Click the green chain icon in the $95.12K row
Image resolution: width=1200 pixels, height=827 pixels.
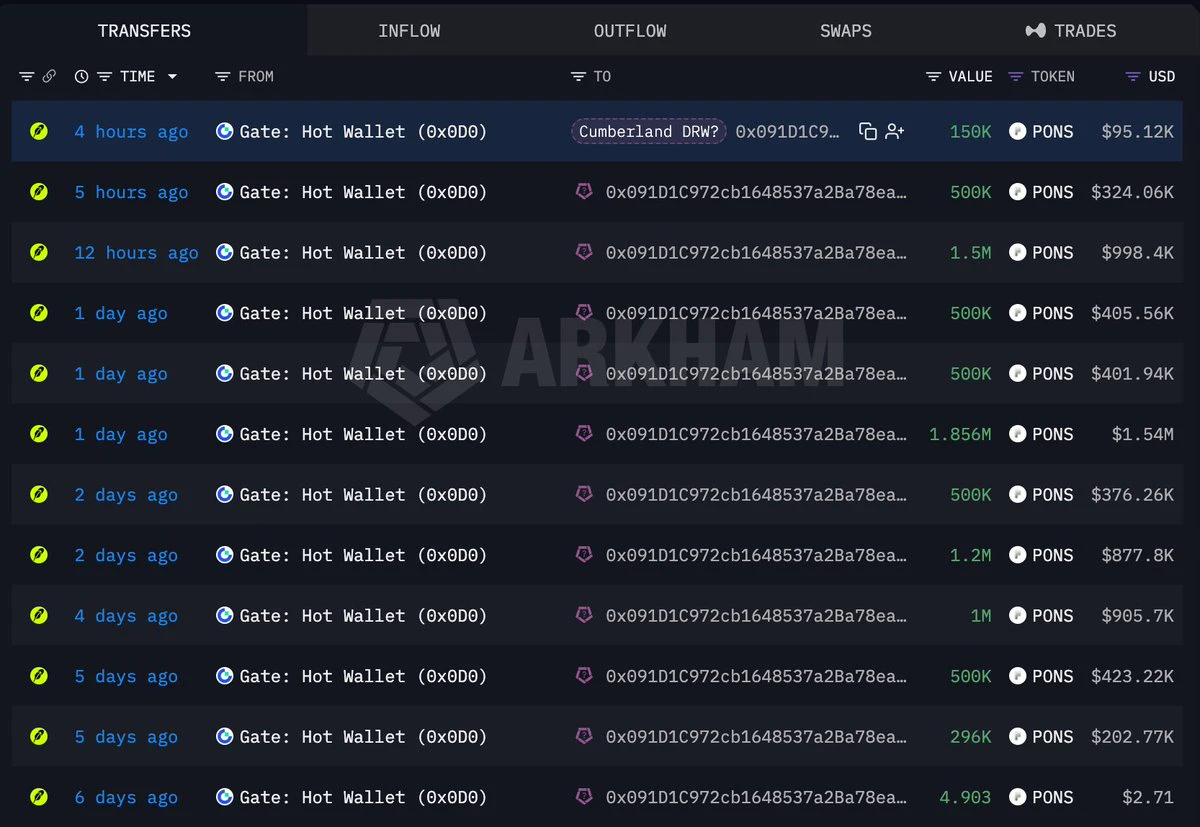point(39,131)
